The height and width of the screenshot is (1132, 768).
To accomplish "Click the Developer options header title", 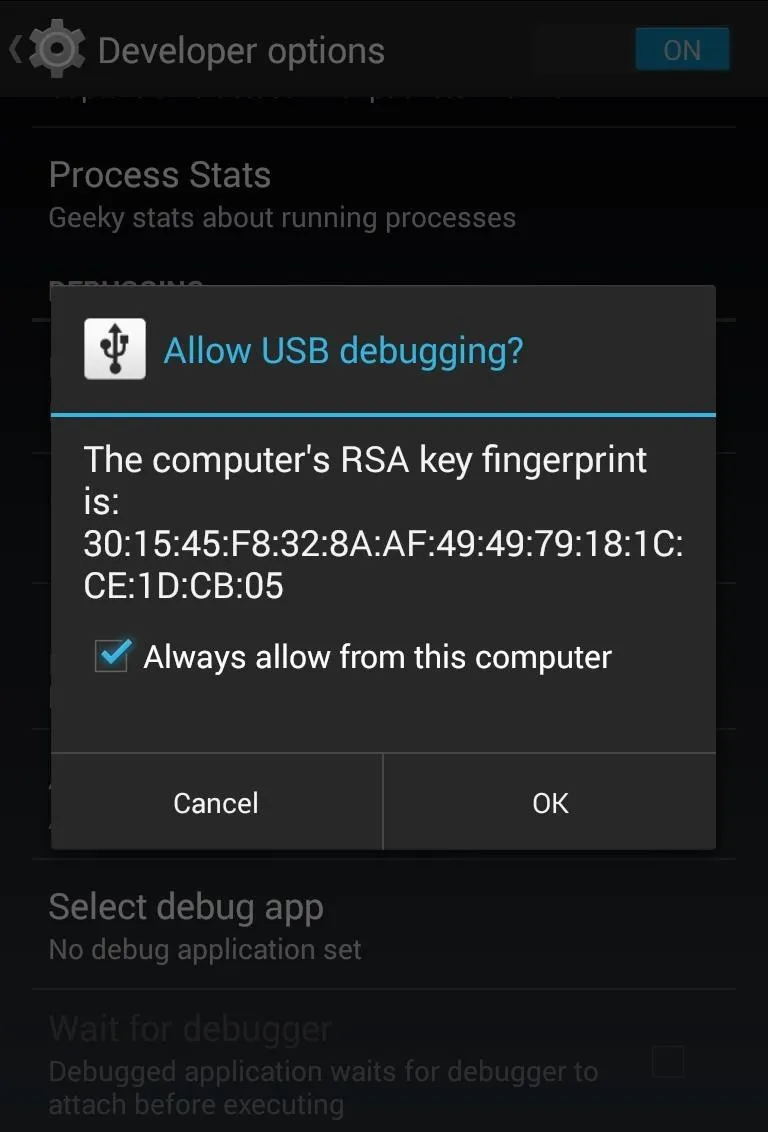I will (241, 52).
